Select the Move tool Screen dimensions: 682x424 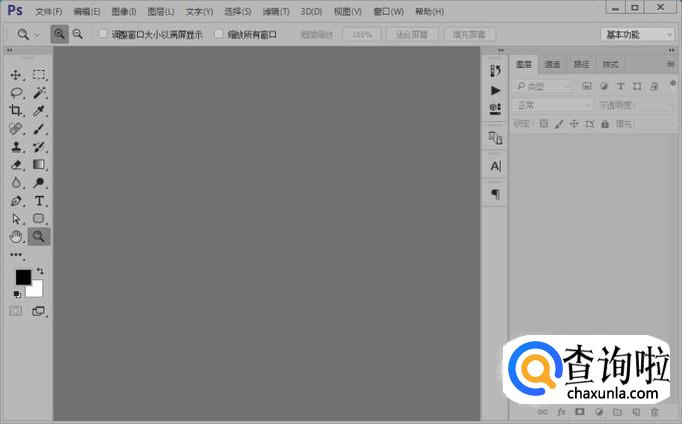point(16,75)
